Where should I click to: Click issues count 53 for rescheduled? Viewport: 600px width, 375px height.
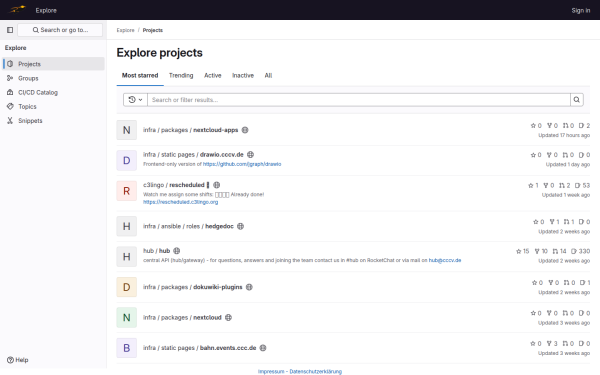tap(582, 186)
